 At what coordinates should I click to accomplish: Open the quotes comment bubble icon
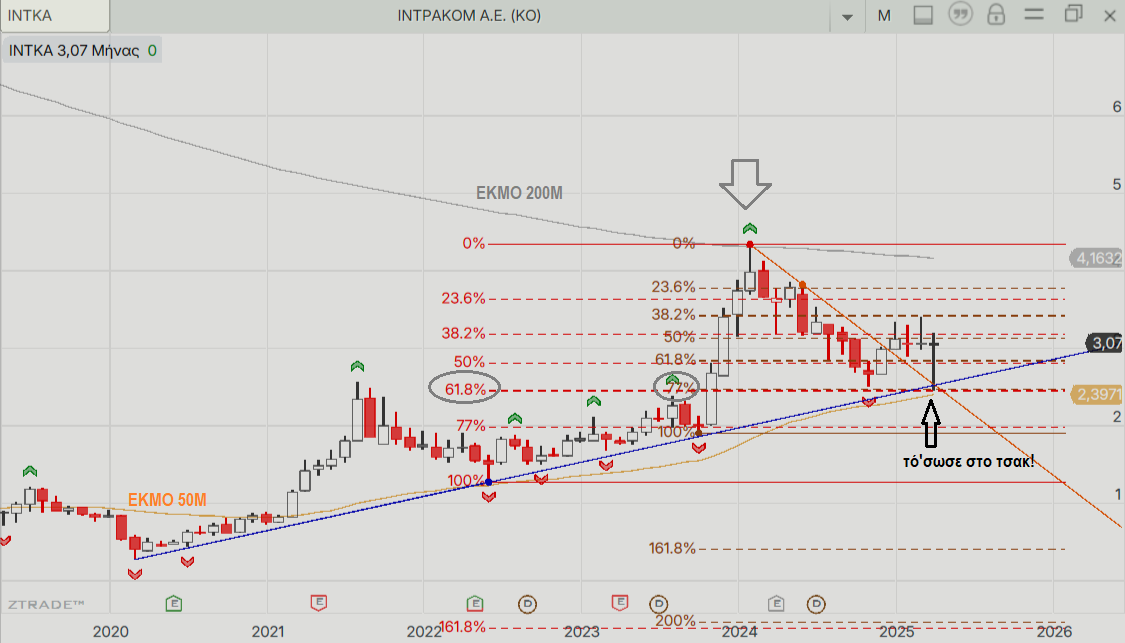coord(960,14)
